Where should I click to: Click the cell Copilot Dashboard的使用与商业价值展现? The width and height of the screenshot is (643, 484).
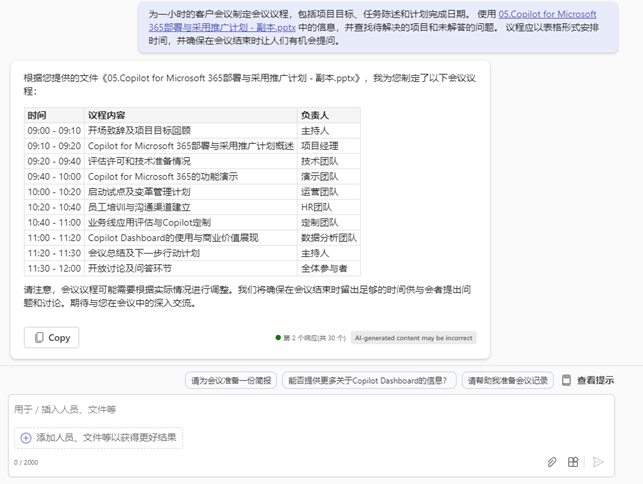(191, 237)
